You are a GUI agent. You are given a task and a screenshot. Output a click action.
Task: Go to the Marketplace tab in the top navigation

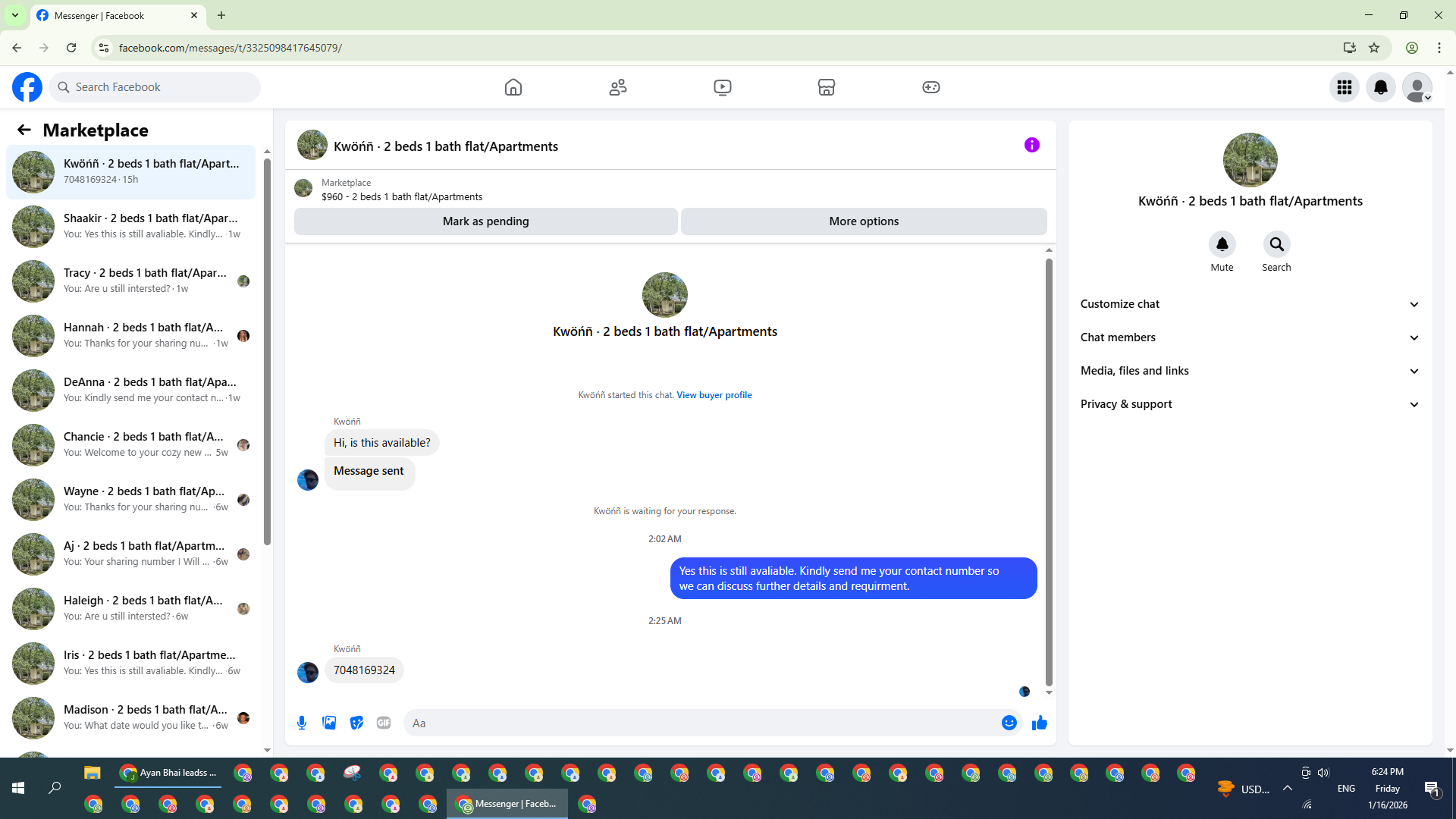826,87
